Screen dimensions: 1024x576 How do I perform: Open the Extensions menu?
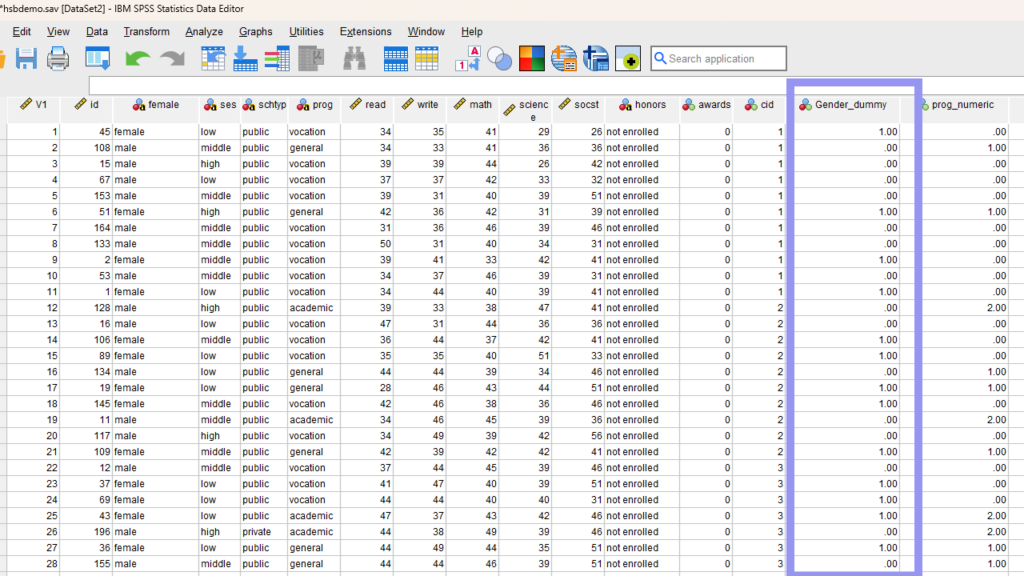coord(365,32)
